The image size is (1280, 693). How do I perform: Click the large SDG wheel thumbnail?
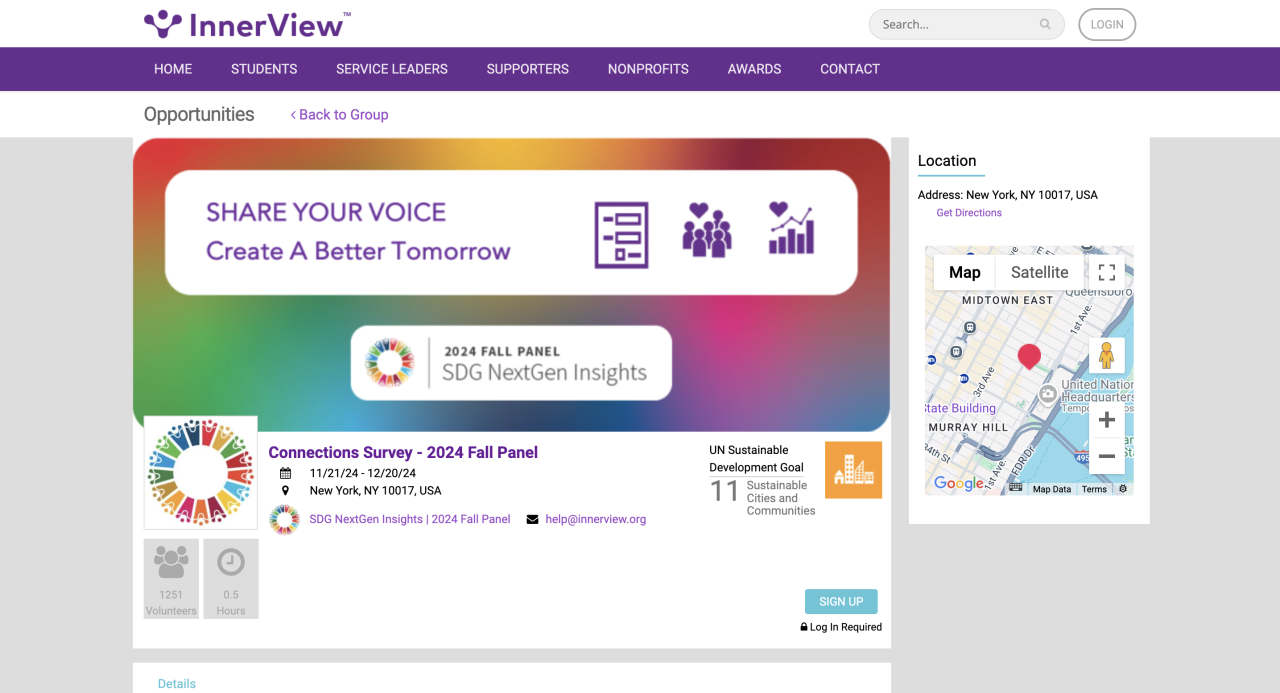click(200, 472)
